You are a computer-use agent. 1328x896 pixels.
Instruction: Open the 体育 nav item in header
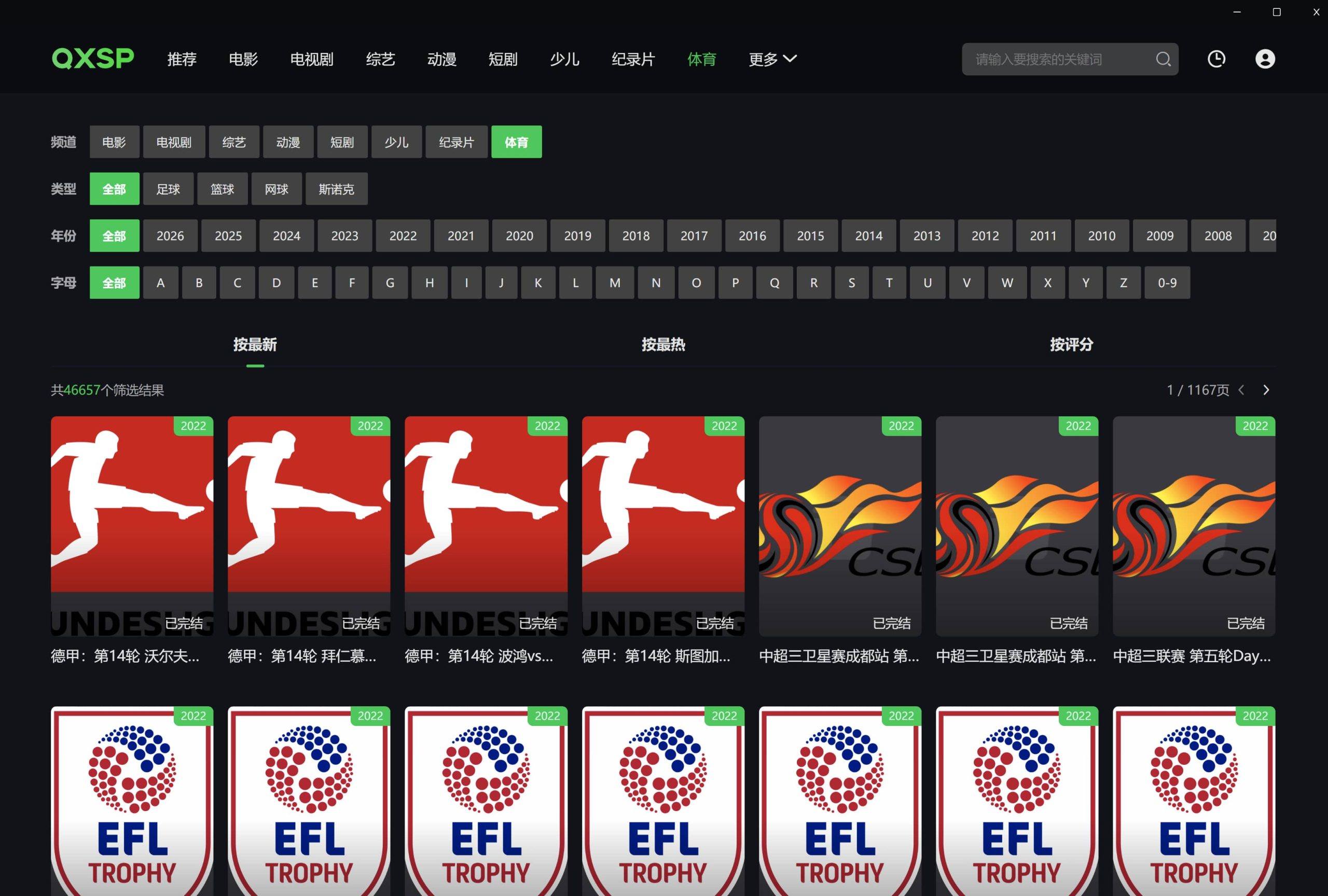pos(702,59)
